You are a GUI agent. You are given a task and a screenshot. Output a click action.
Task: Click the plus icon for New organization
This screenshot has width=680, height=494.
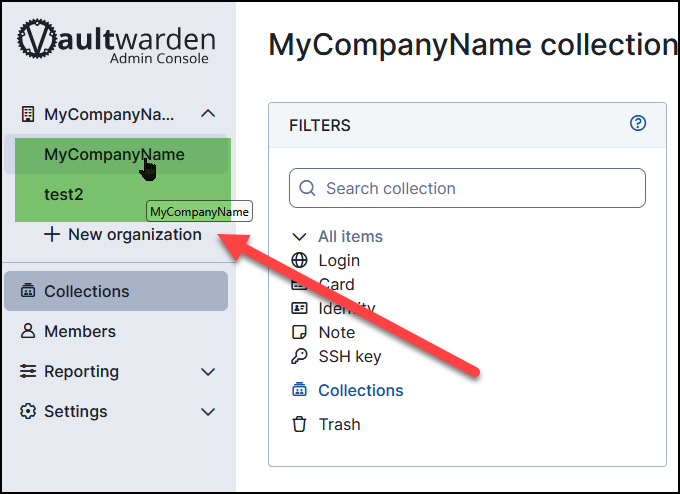(x=52, y=235)
